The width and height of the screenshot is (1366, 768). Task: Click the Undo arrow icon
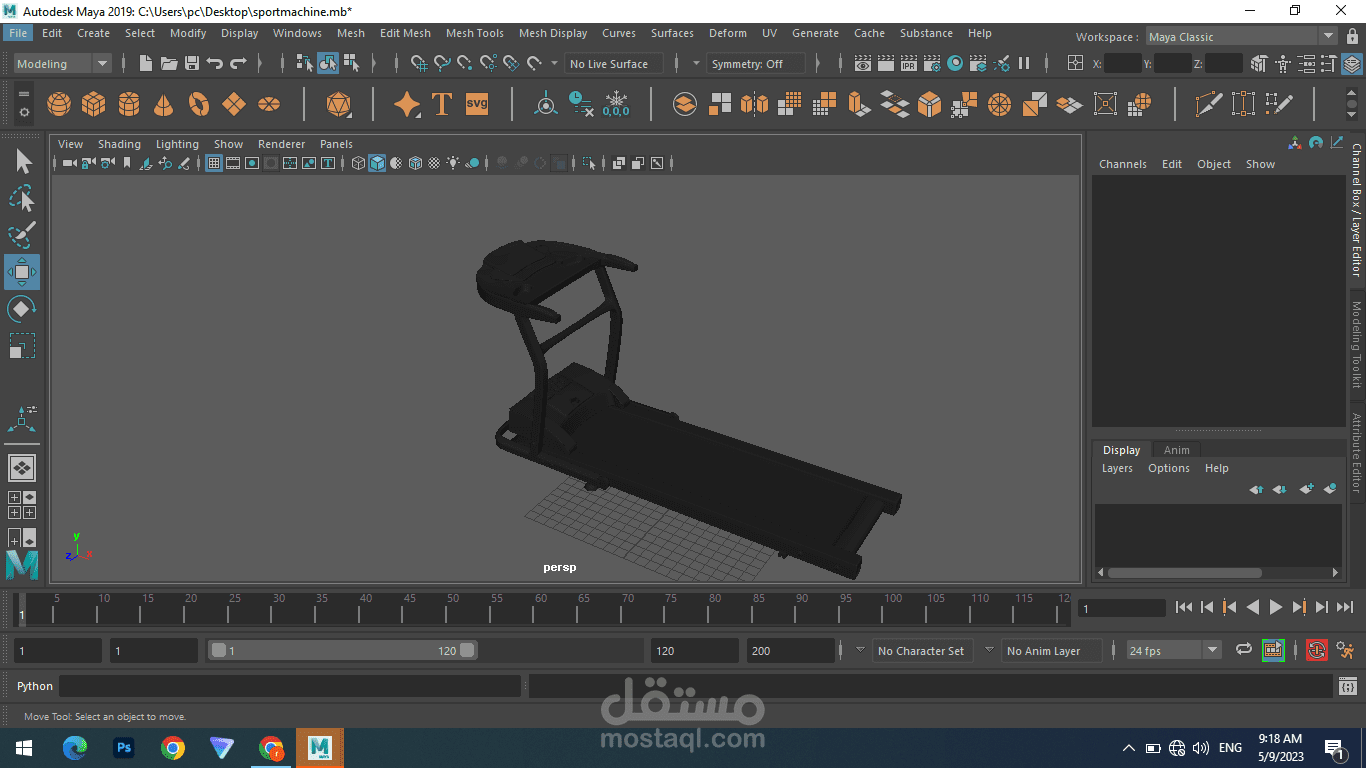pos(215,63)
